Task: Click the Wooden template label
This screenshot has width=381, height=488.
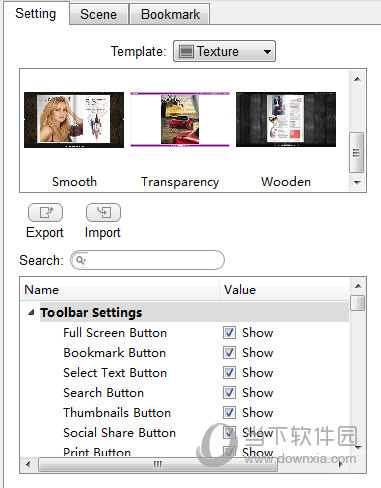Action: [x=286, y=182]
